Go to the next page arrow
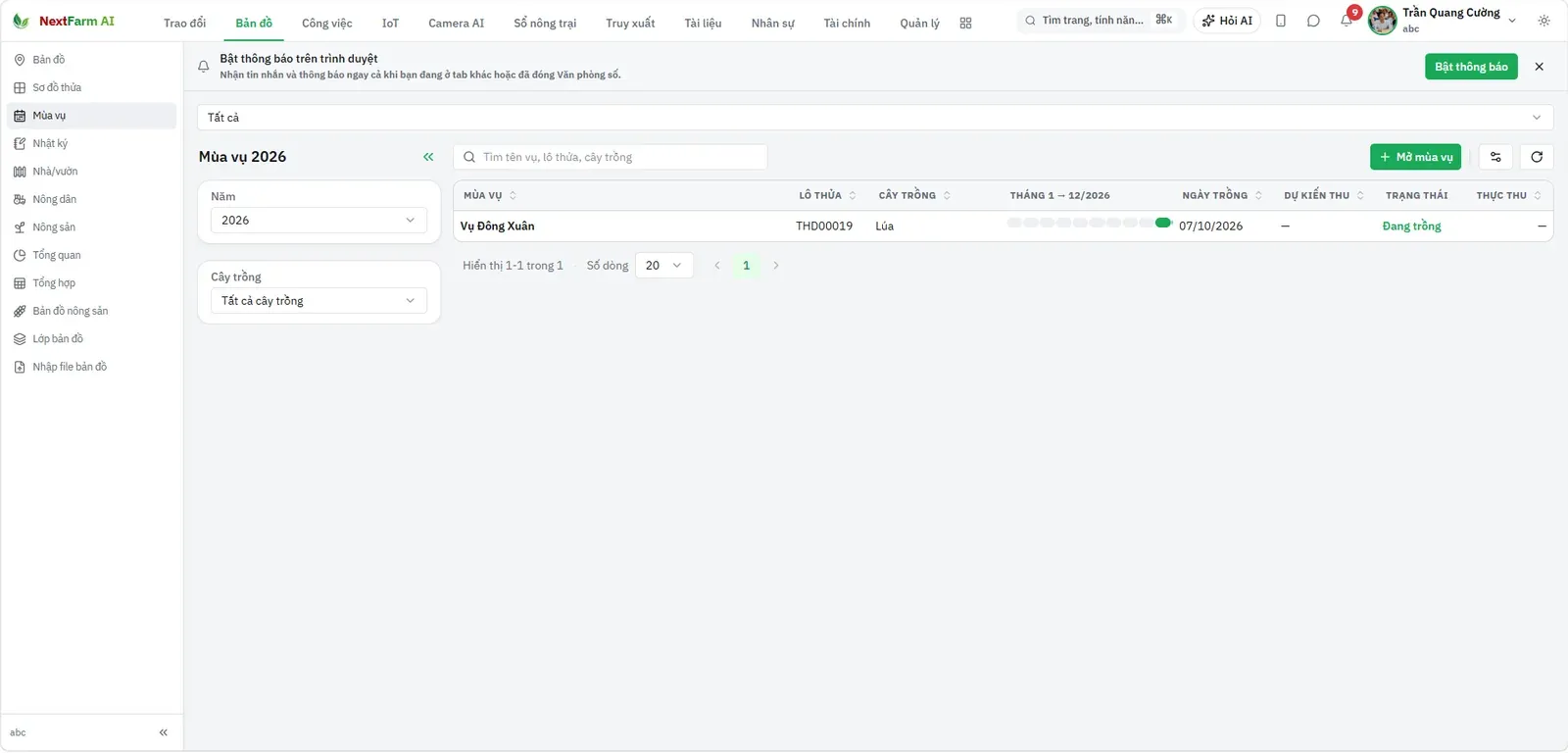1568x753 pixels. pyautogui.click(x=776, y=266)
